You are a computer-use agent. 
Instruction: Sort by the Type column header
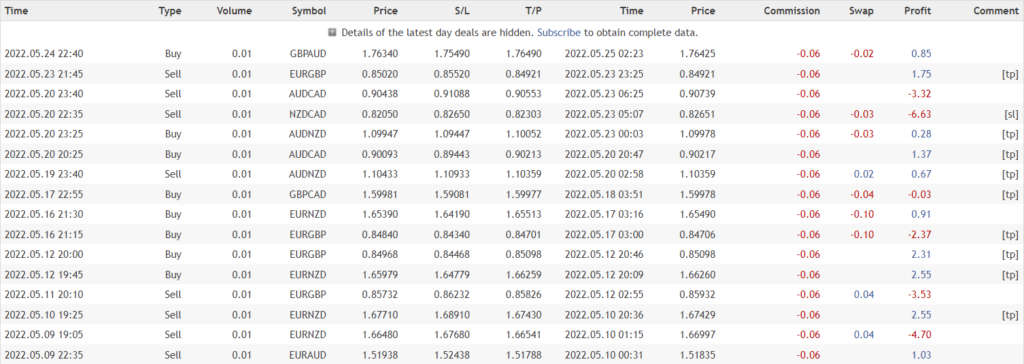170,10
